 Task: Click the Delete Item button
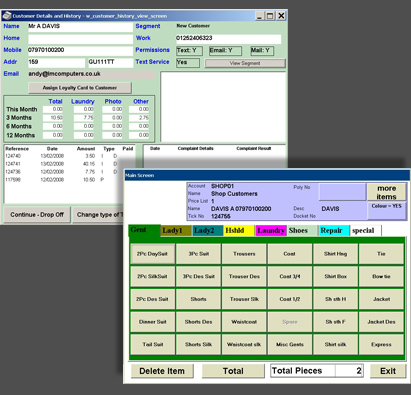pos(162,371)
